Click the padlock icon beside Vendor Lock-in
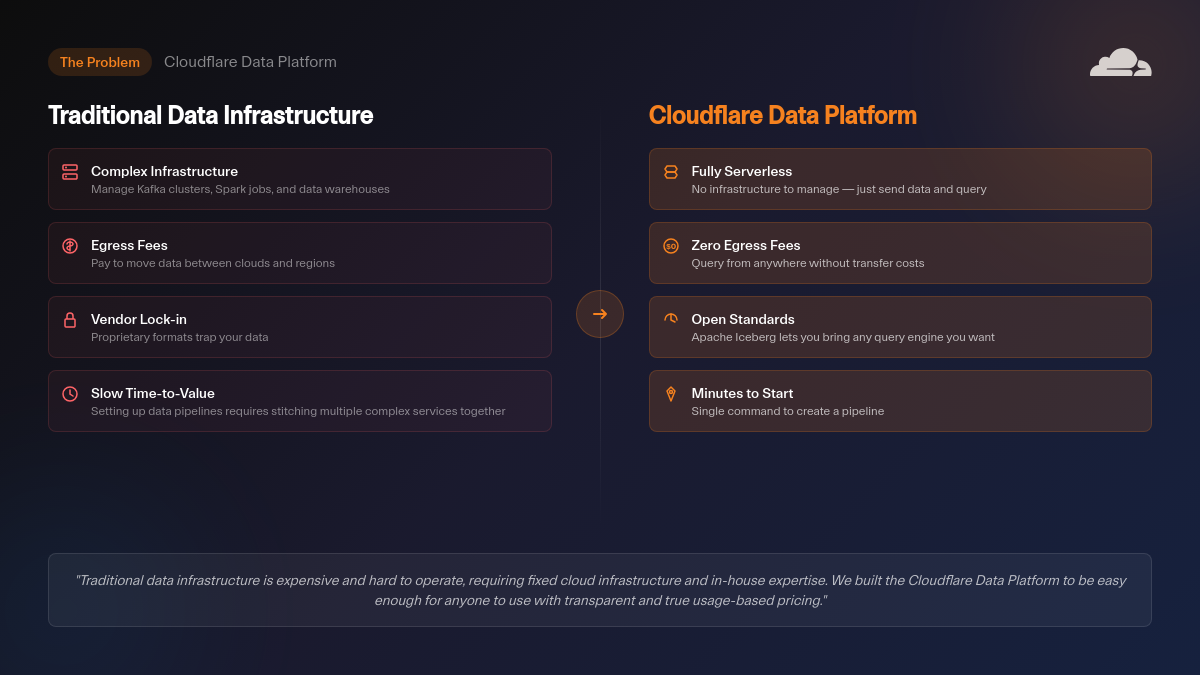The image size is (1200, 675). click(x=70, y=320)
